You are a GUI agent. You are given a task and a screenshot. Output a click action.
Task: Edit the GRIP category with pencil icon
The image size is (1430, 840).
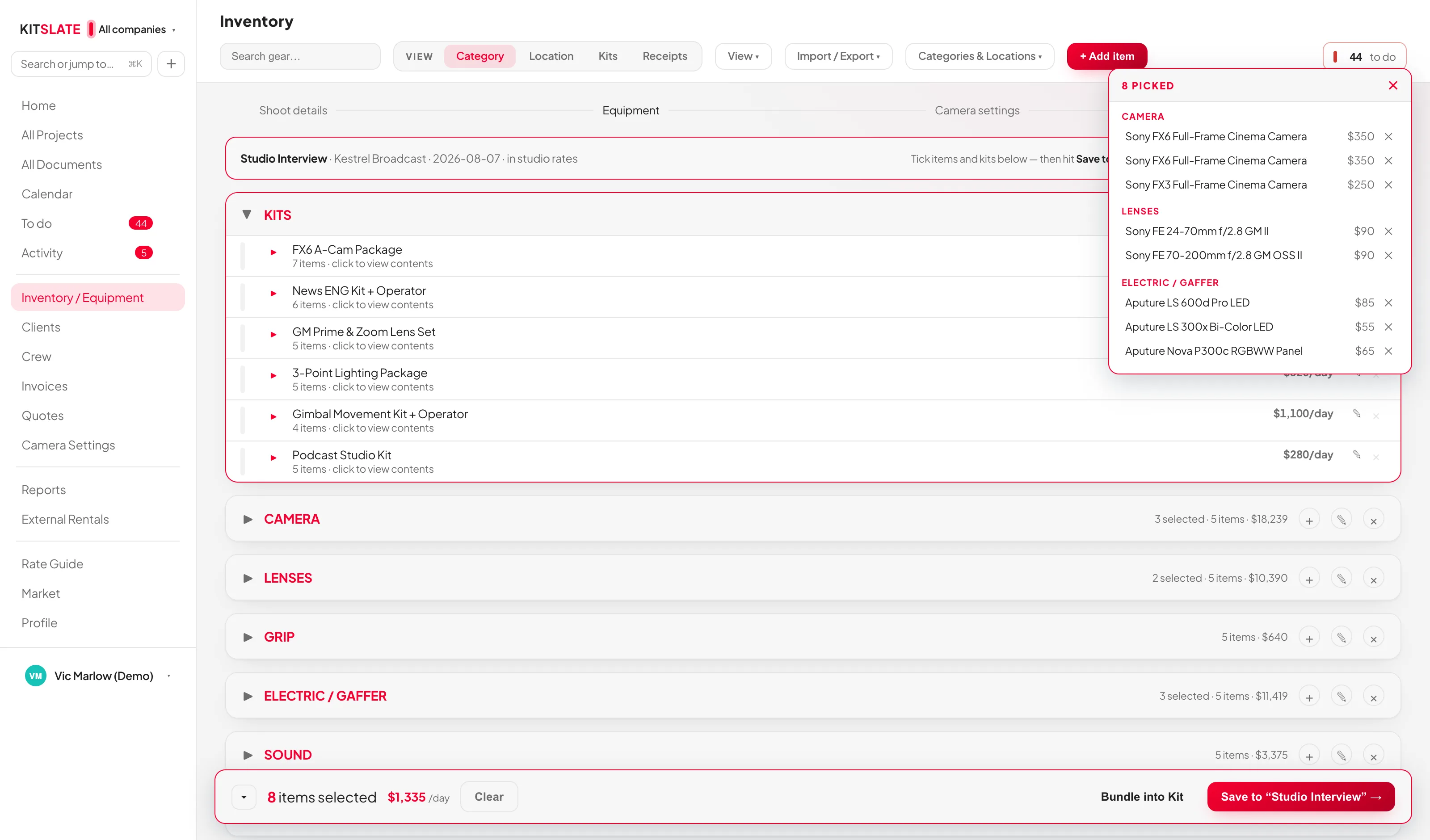click(x=1342, y=638)
